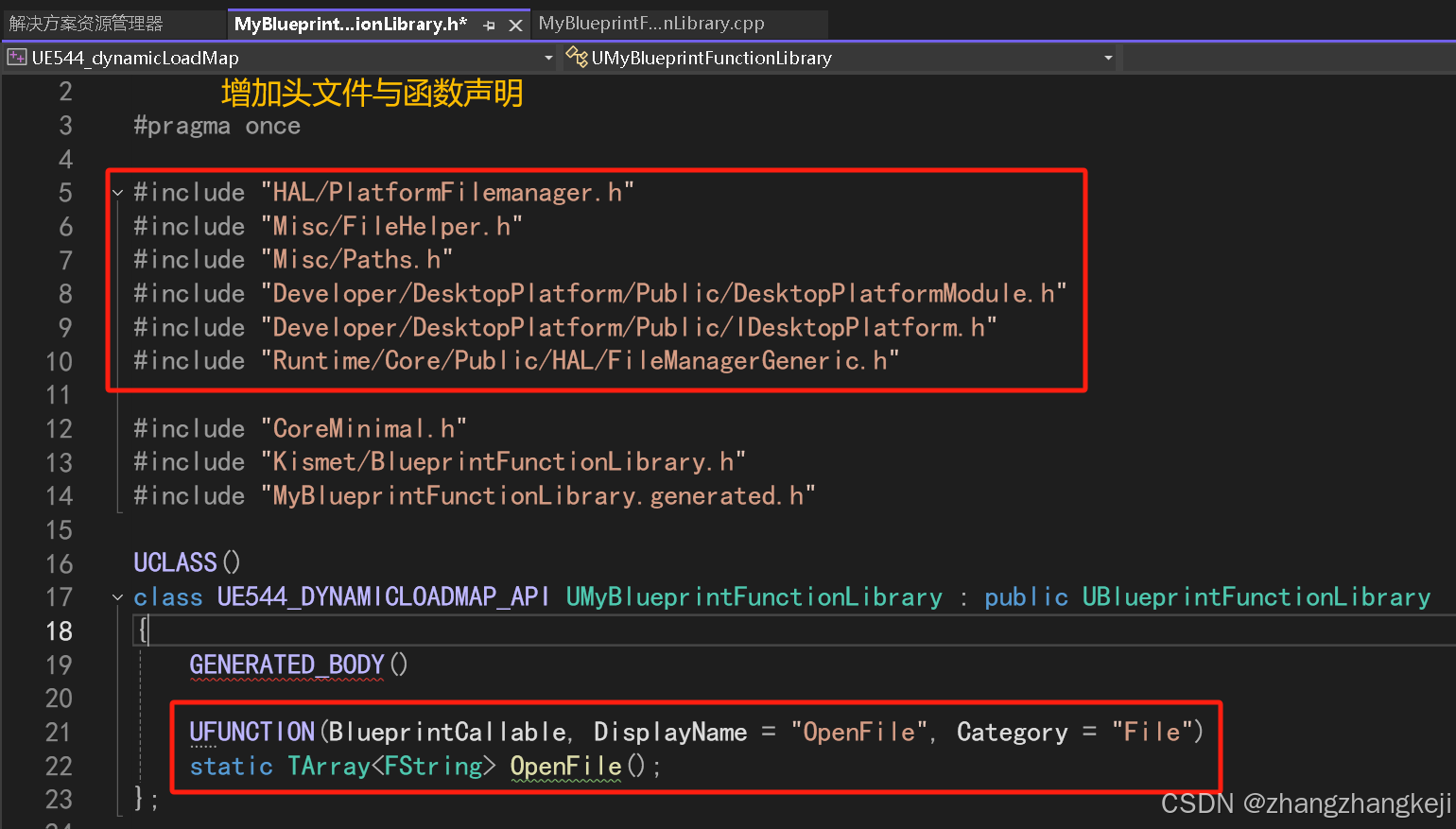Screen dimensions: 1456x829
Task: Click the "HAL/PlatformFilemanager.h" include
Action: 447,193
